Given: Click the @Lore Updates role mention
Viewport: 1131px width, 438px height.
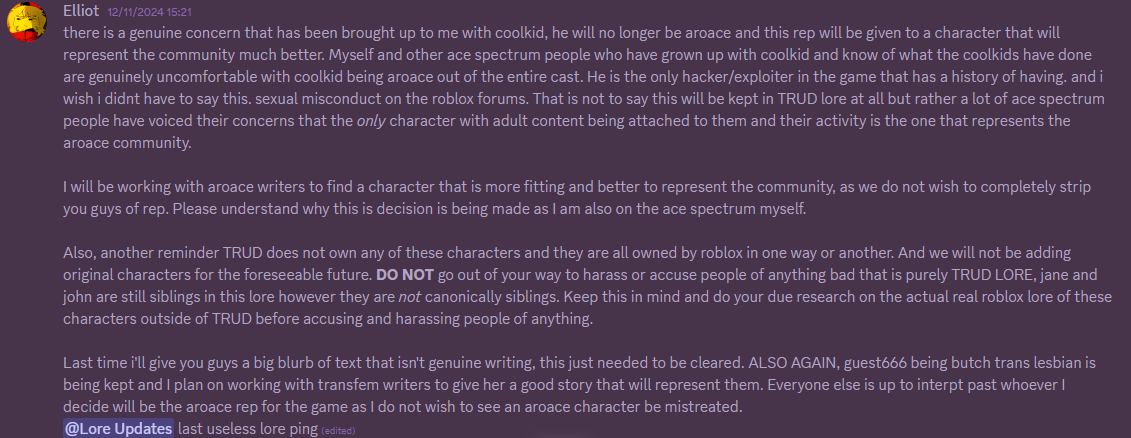Looking at the screenshot, I should click(119, 429).
